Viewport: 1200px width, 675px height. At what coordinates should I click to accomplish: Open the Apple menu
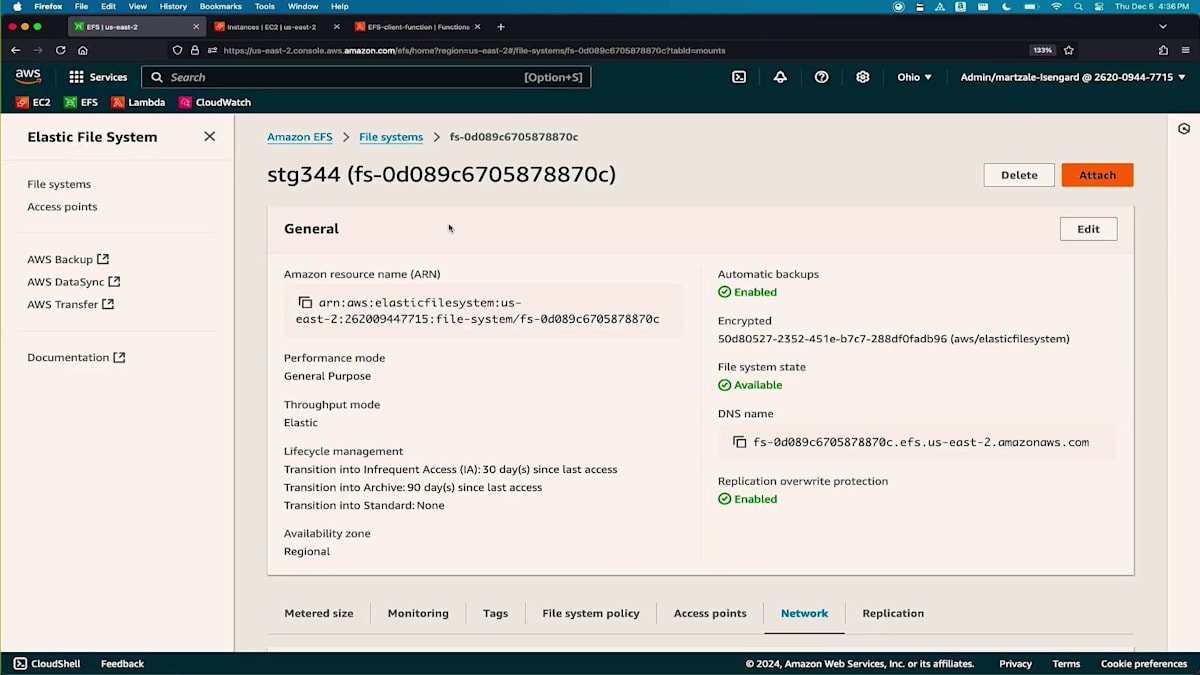tap(17, 6)
